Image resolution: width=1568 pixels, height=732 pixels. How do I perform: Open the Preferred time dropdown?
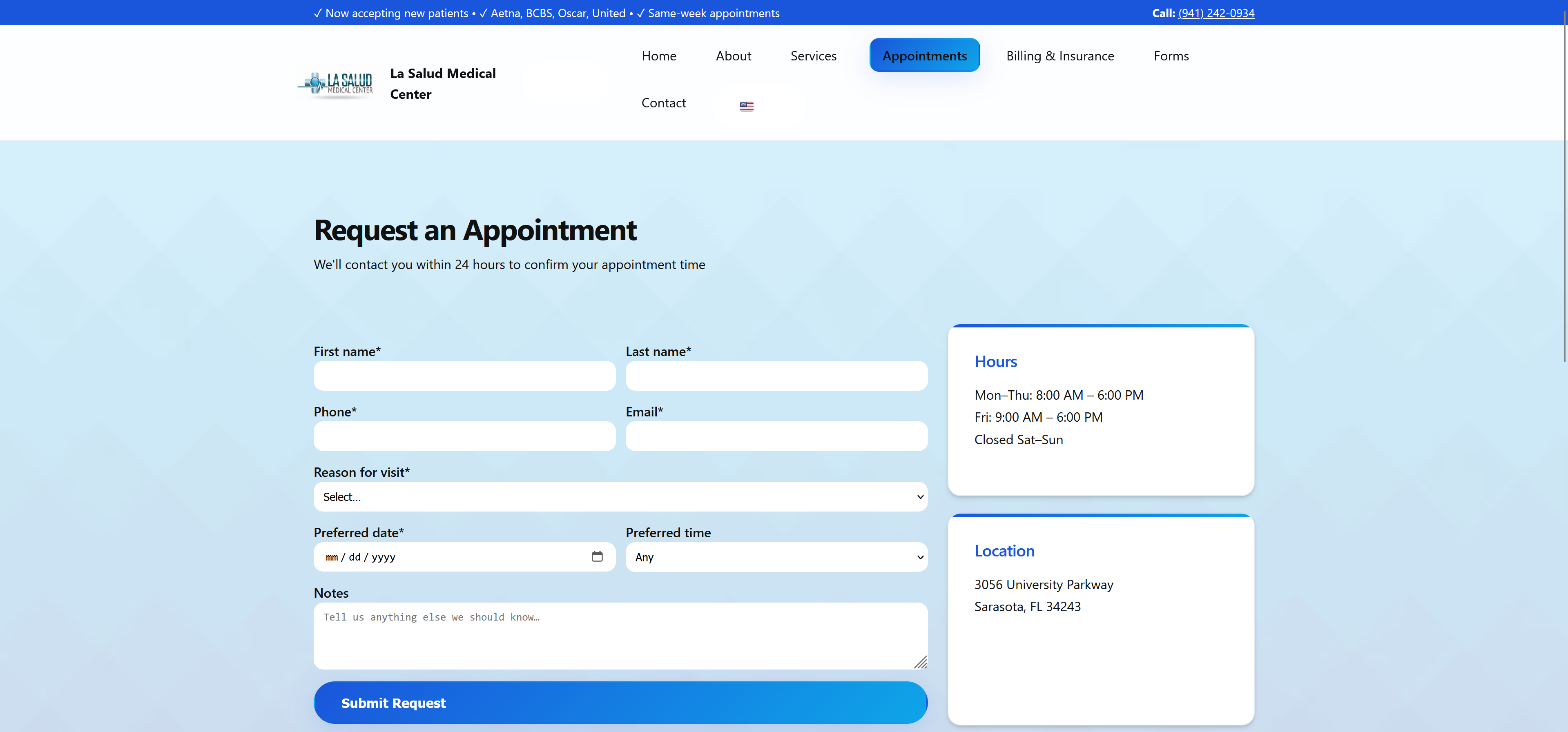pos(776,557)
